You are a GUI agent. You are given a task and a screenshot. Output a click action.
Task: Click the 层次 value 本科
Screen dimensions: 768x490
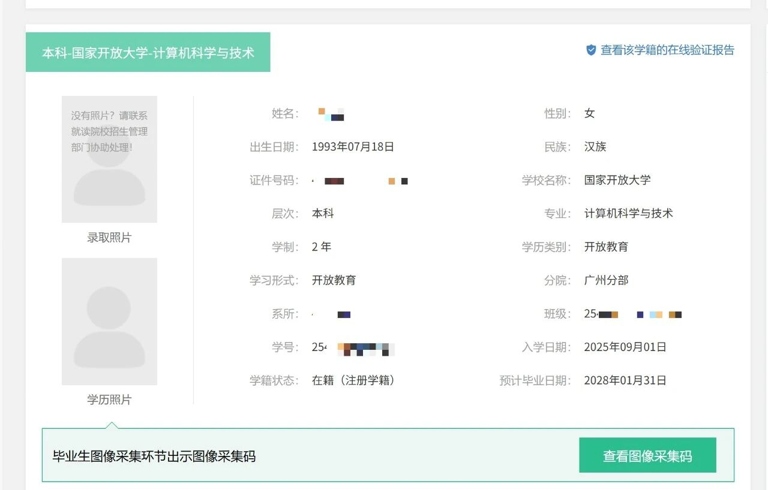(x=323, y=213)
